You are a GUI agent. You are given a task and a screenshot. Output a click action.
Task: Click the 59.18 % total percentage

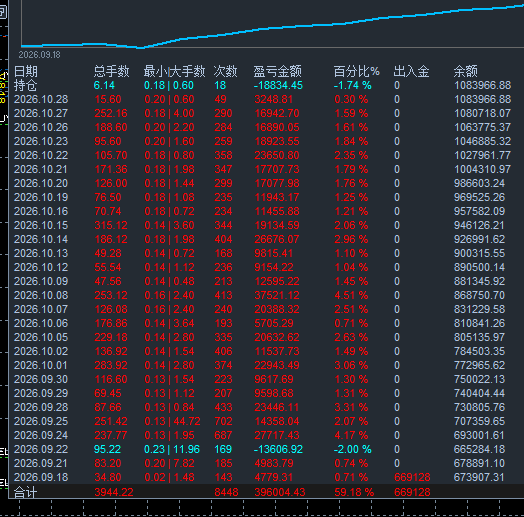[x=354, y=492]
